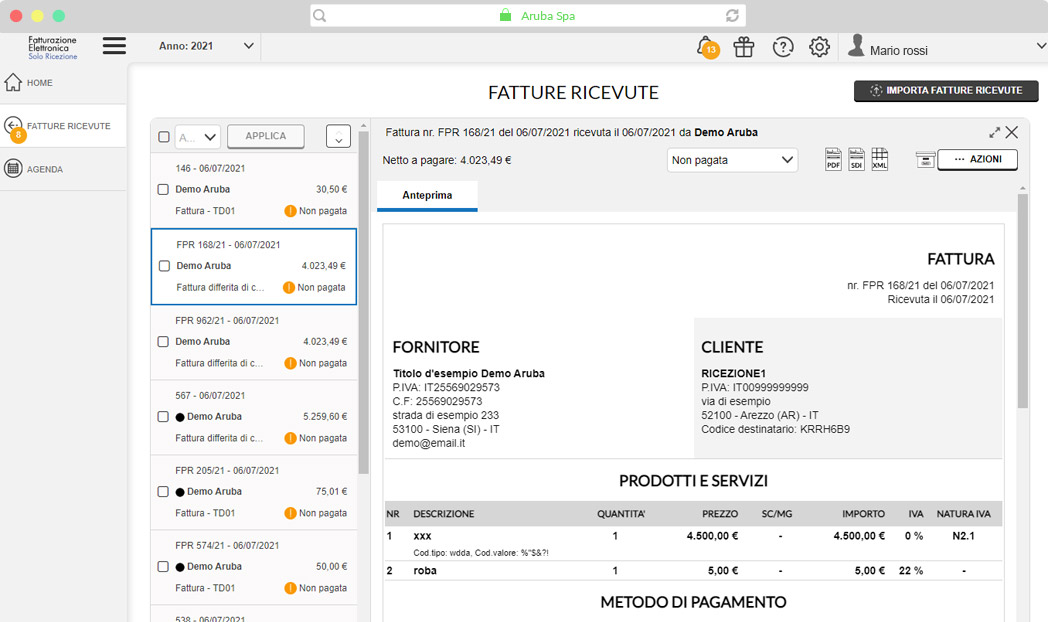Open invoice FPR 574/21 for 50,00 €
The width and height of the screenshot is (1048, 622).
coord(254,567)
